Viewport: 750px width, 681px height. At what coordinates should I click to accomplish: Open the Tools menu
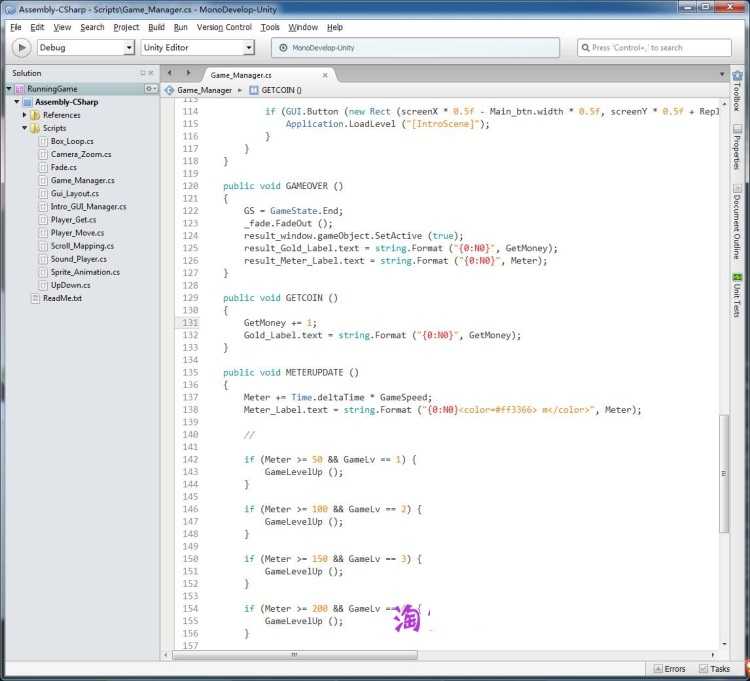coord(270,27)
